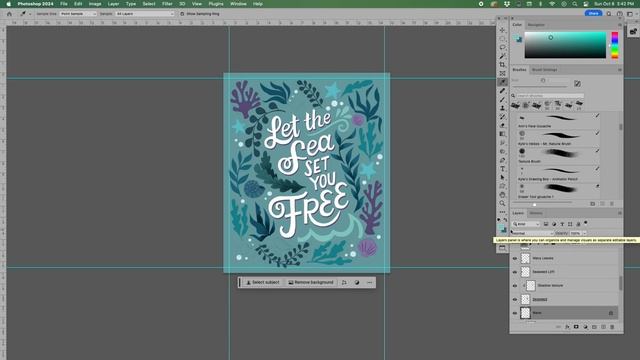
Task: Select the Gradient tool
Action: [502, 134]
